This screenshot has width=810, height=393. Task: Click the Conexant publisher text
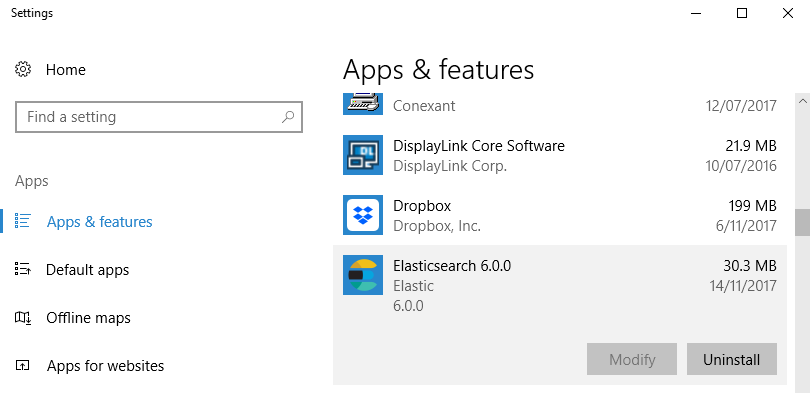[x=424, y=106]
